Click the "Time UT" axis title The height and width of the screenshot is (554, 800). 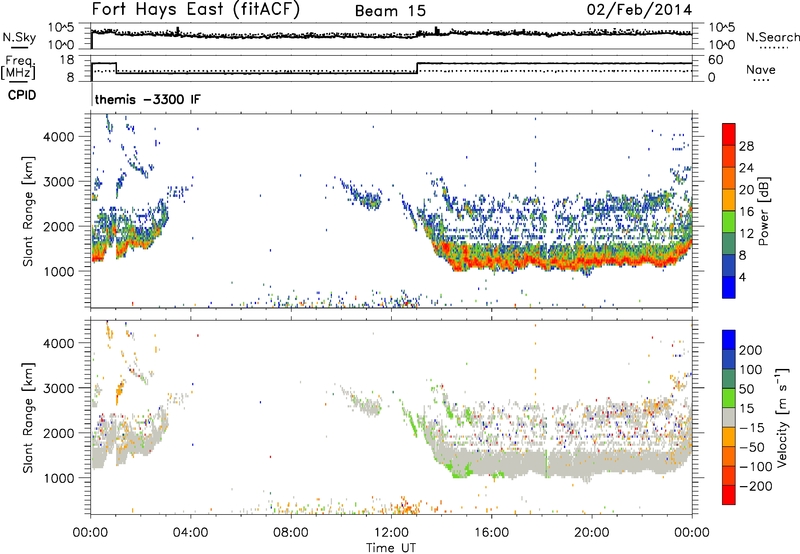tap(391, 547)
